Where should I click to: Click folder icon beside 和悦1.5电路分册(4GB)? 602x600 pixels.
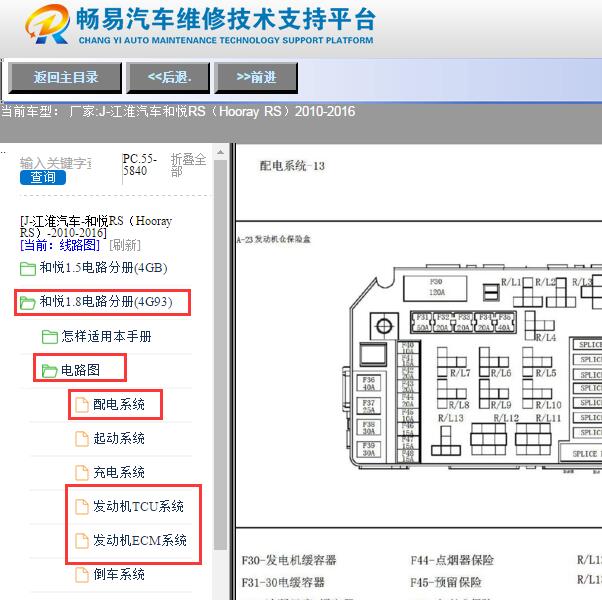pyautogui.click(x=28, y=268)
